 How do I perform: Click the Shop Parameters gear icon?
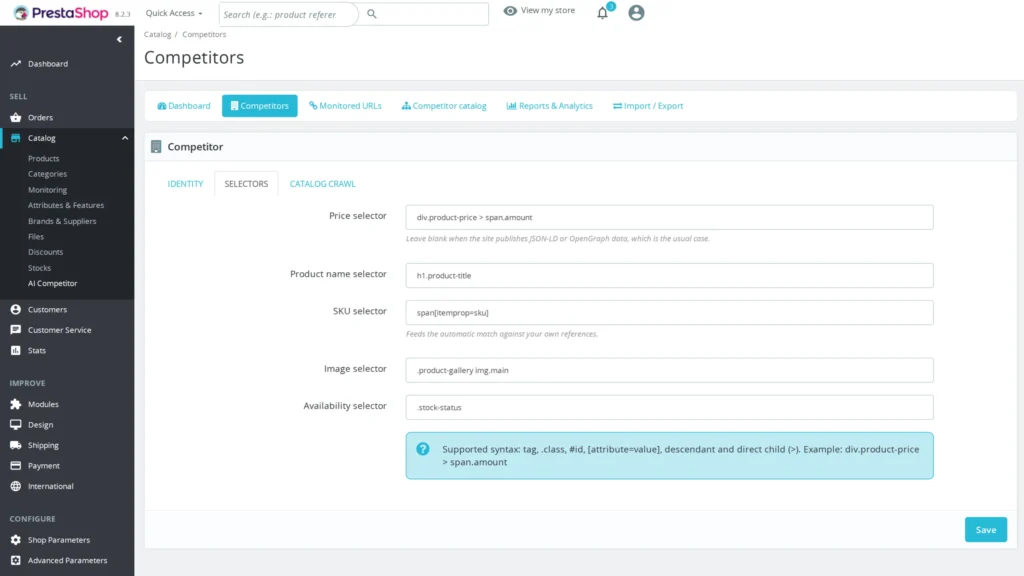[x=16, y=540]
